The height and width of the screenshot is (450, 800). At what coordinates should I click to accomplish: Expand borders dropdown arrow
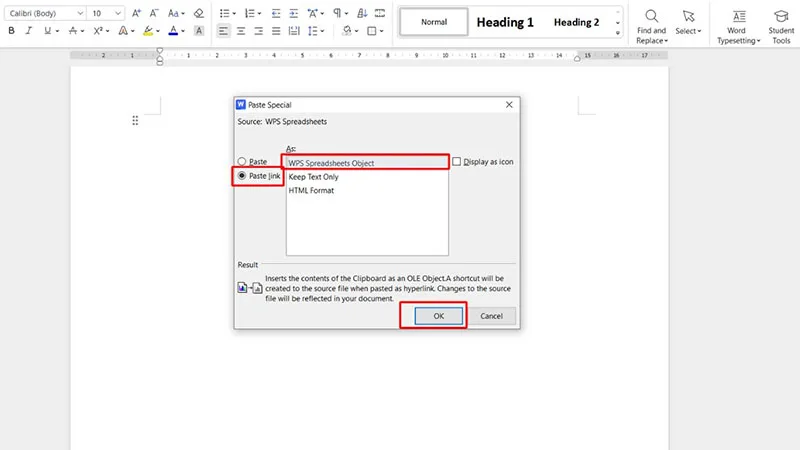pyautogui.click(x=382, y=31)
